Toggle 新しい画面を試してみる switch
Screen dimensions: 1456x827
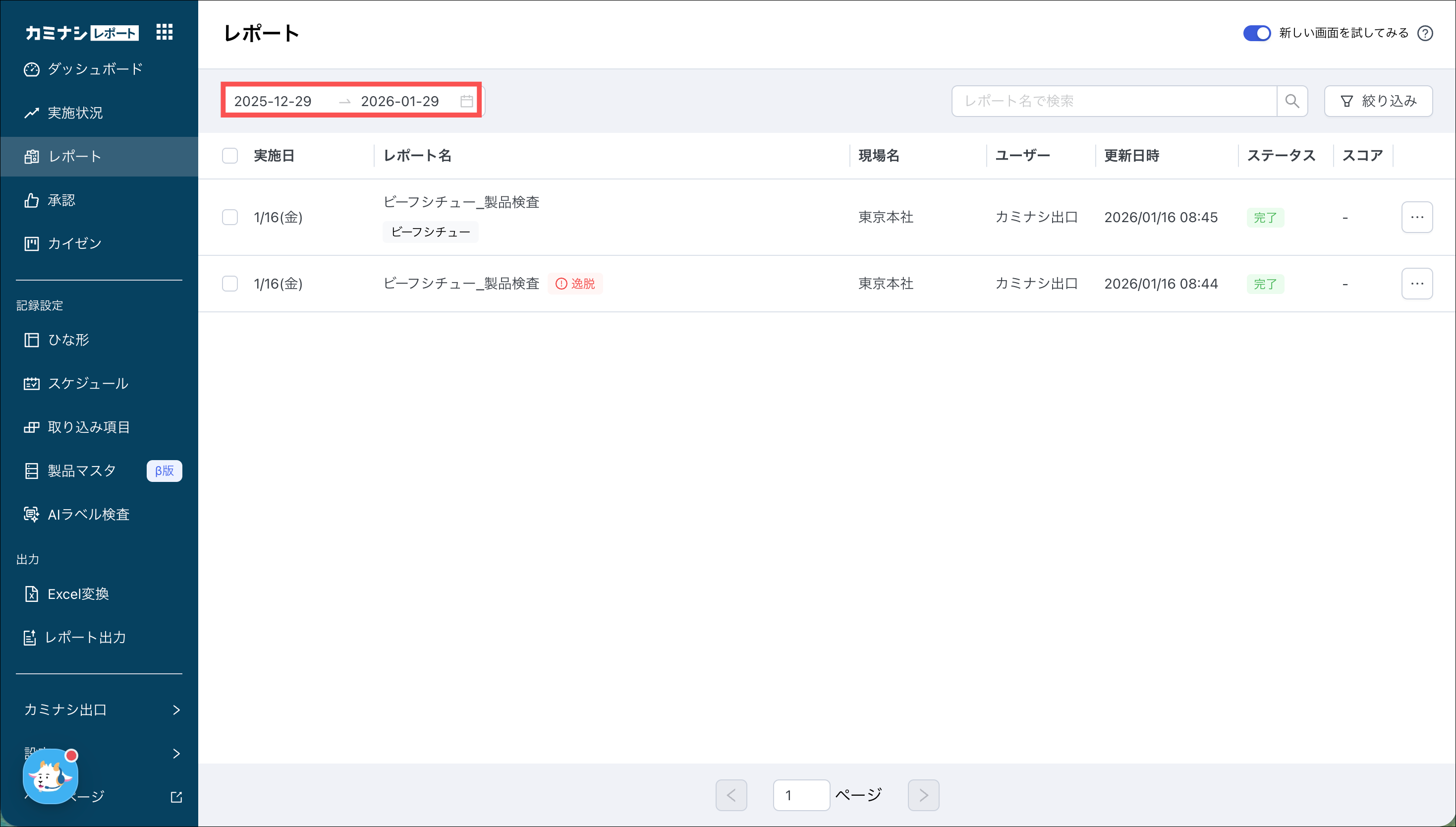click(1256, 34)
